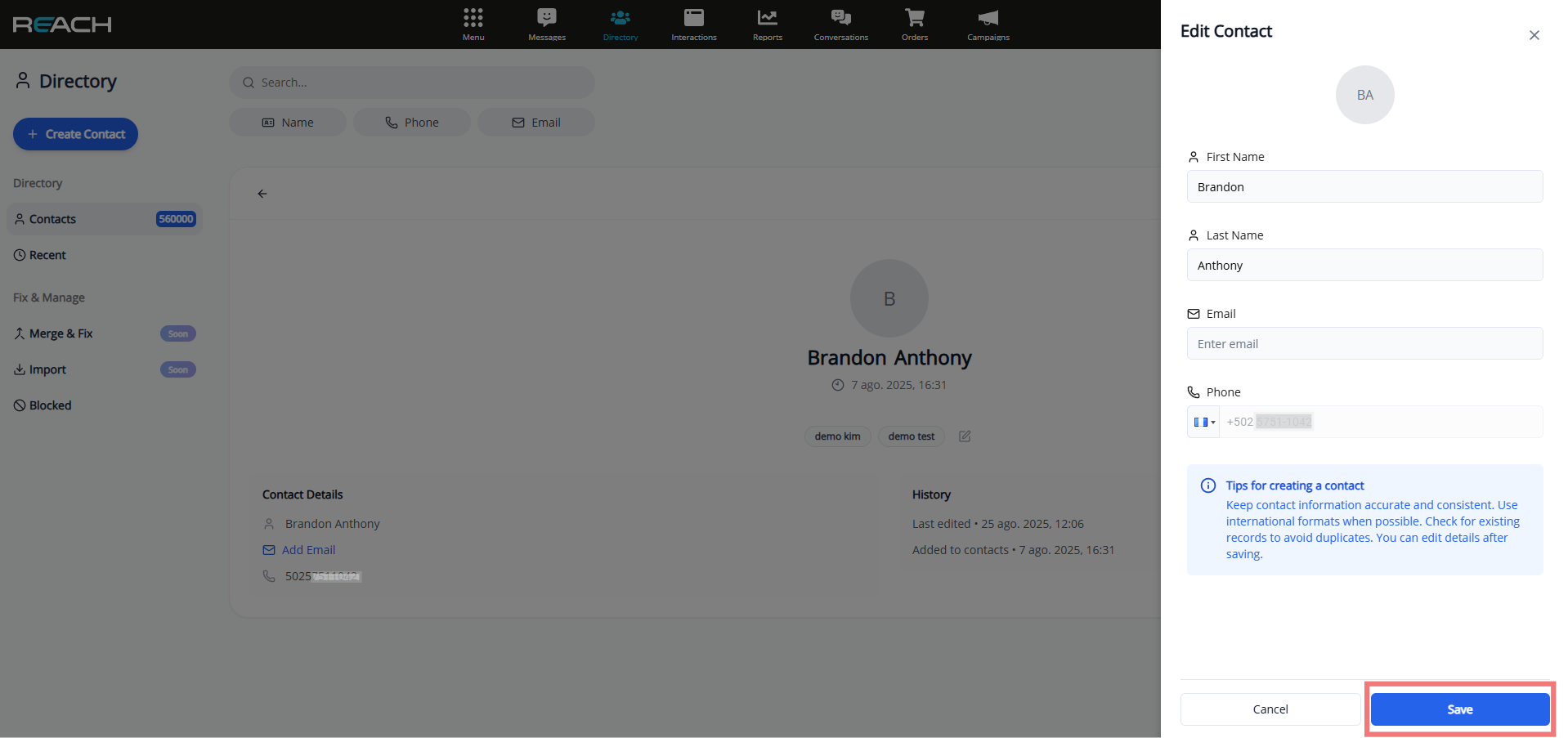
Task: Cancel editing the contact
Action: point(1270,709)
